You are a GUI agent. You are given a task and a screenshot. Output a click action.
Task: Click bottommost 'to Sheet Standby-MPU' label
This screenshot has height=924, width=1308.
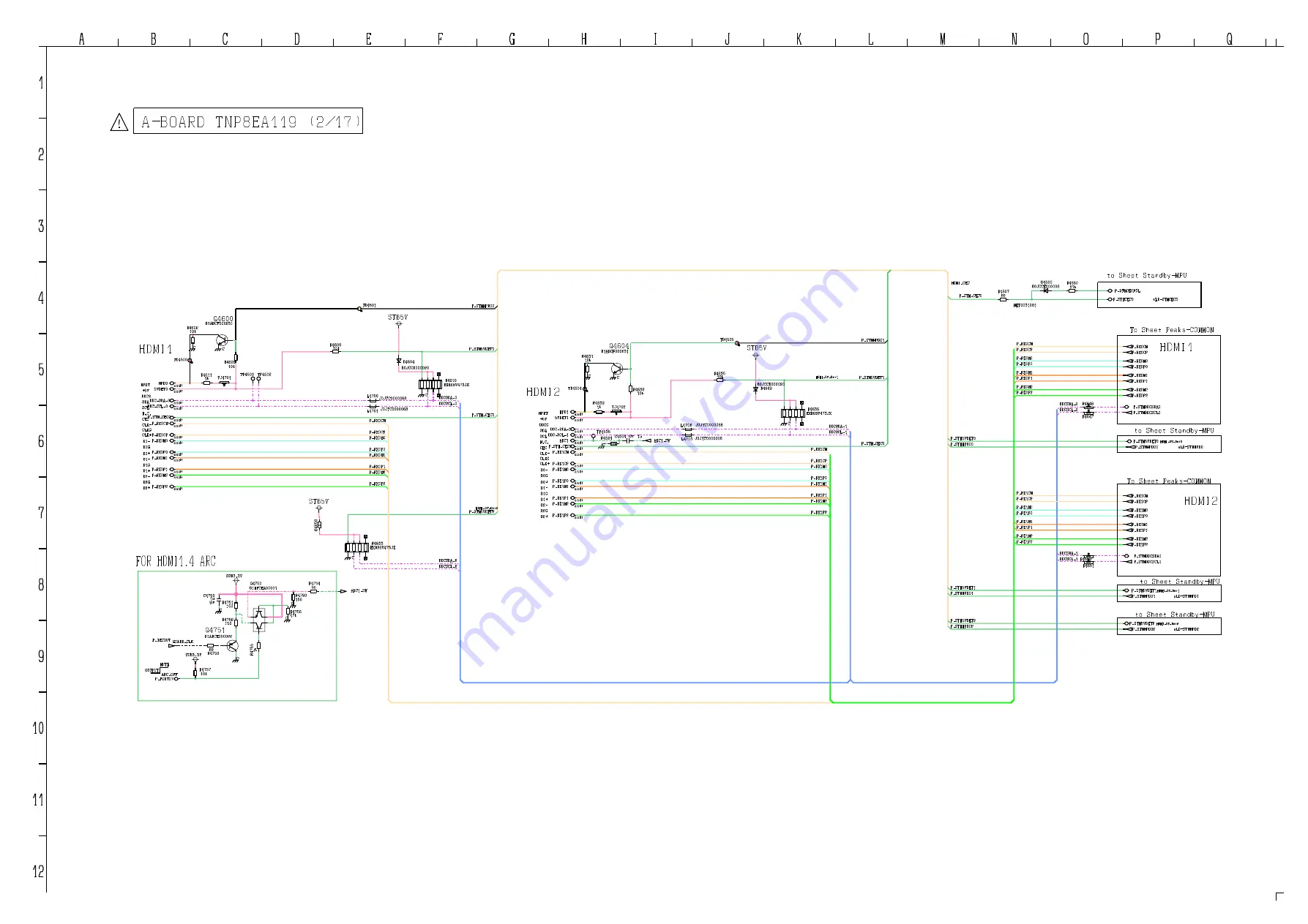[x=1175, y=615]
